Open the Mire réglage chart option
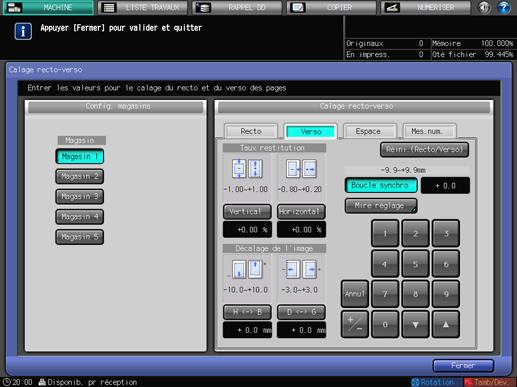 tap(381, 206)
